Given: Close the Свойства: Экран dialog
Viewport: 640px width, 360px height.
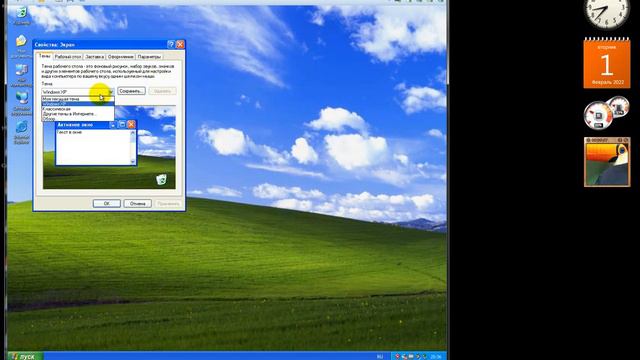Looking at the screenshot, I should click(x=180, y=44).
